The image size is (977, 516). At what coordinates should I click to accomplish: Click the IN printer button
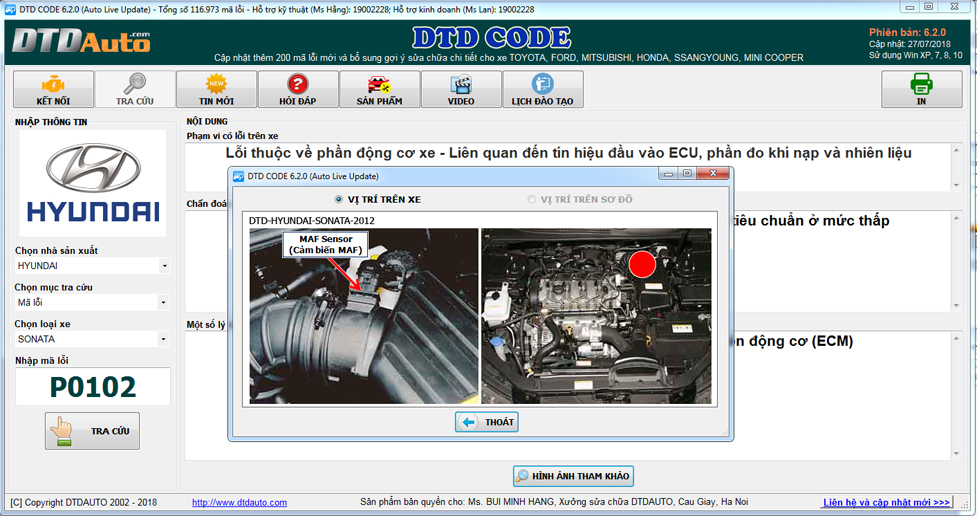click(922, 89)
